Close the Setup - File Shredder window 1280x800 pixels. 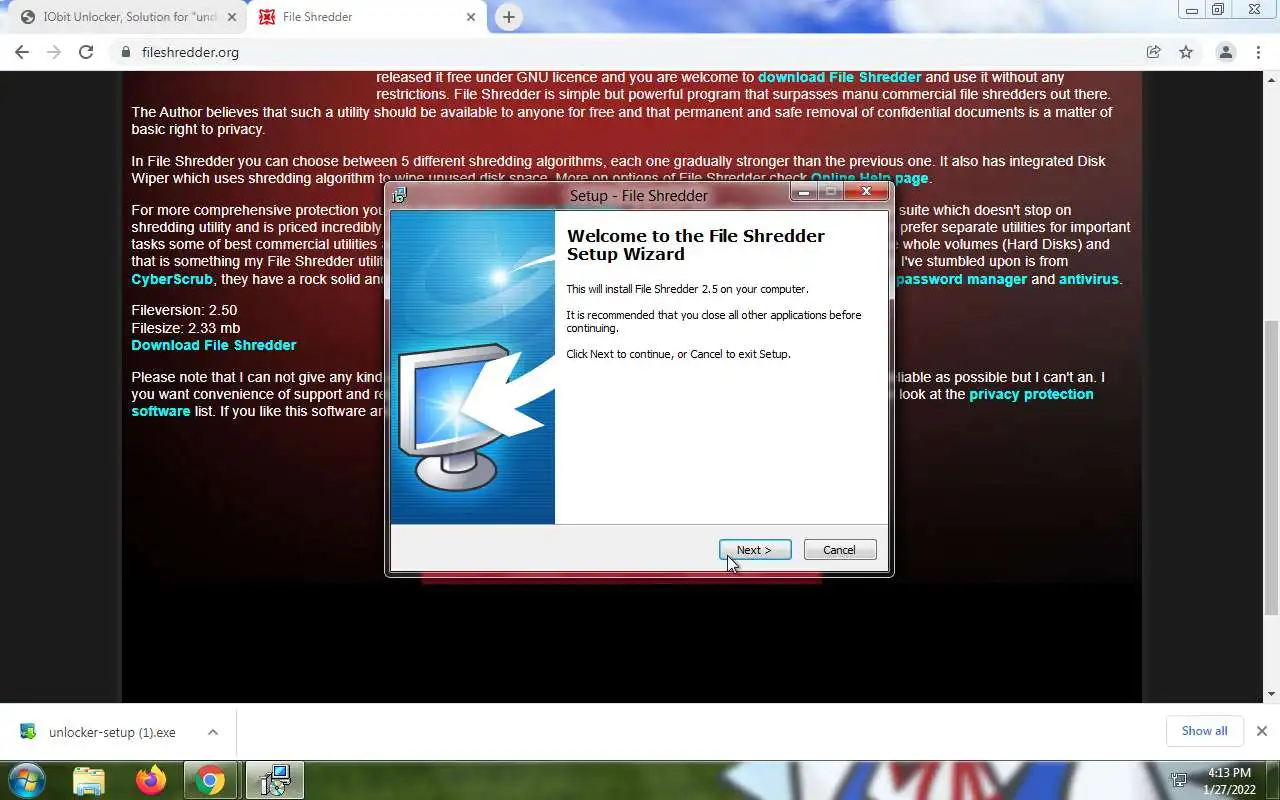[x=867, y=191]
